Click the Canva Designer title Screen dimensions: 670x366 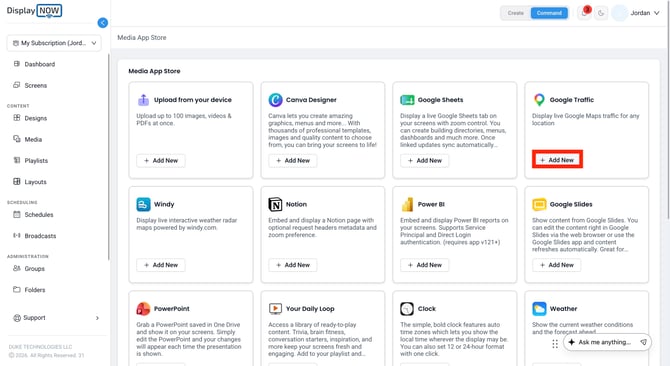click(311, 100)
